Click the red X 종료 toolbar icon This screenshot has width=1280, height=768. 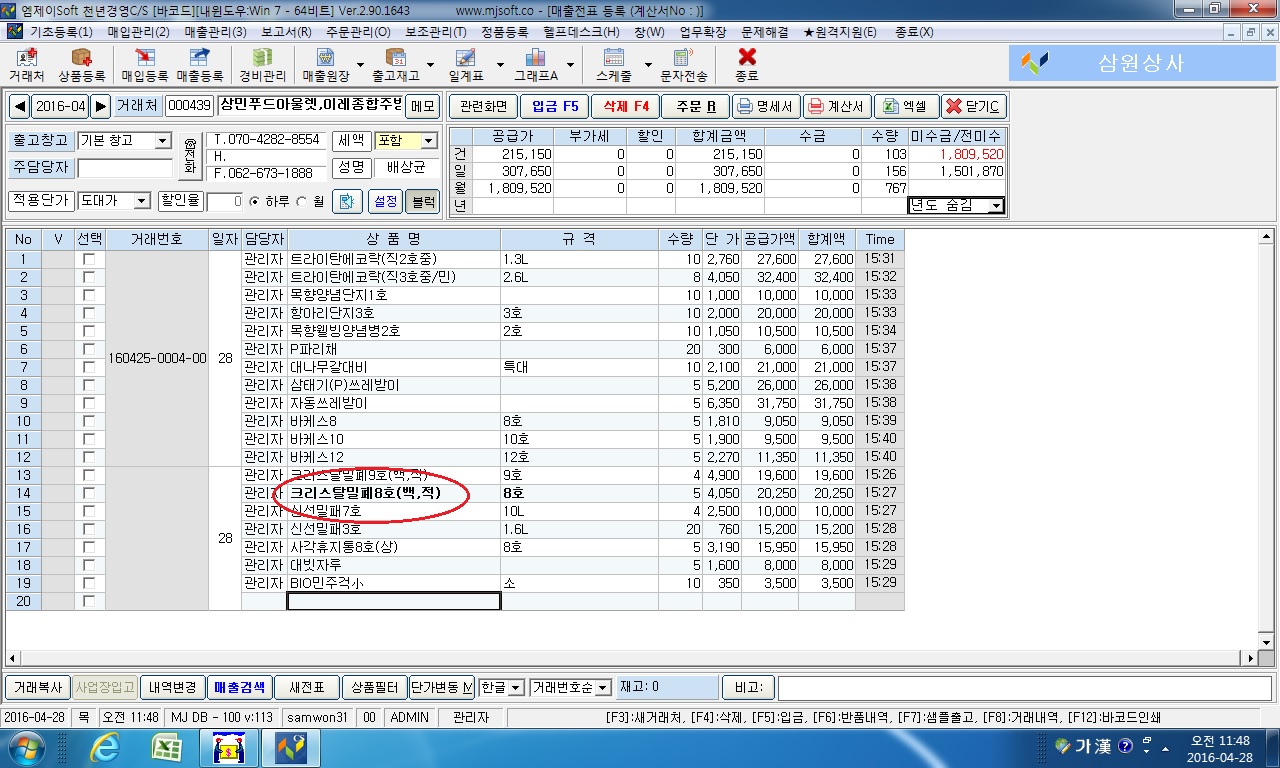pos(746,64)
